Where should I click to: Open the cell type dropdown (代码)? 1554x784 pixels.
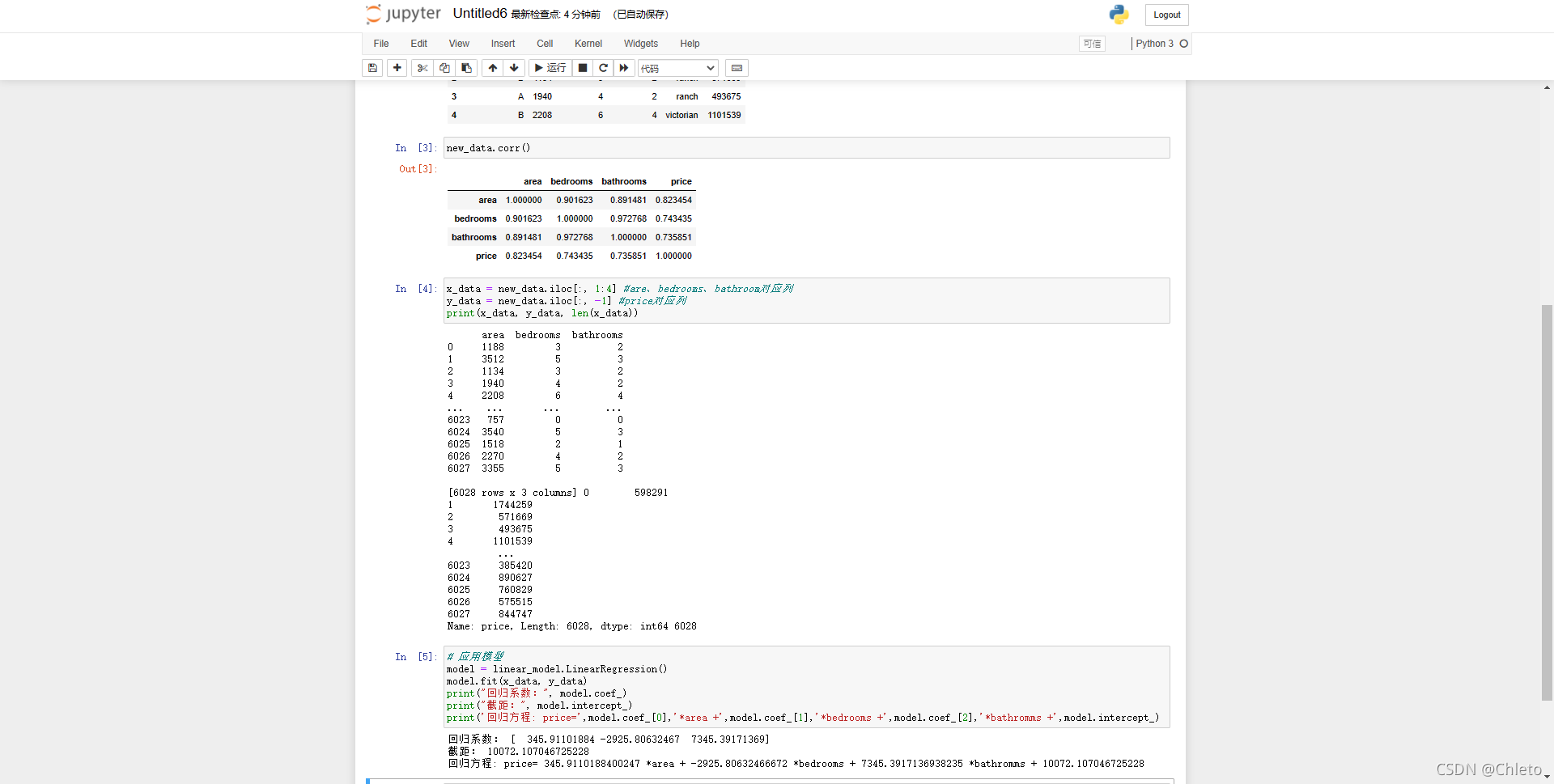[x=678, y=69]
